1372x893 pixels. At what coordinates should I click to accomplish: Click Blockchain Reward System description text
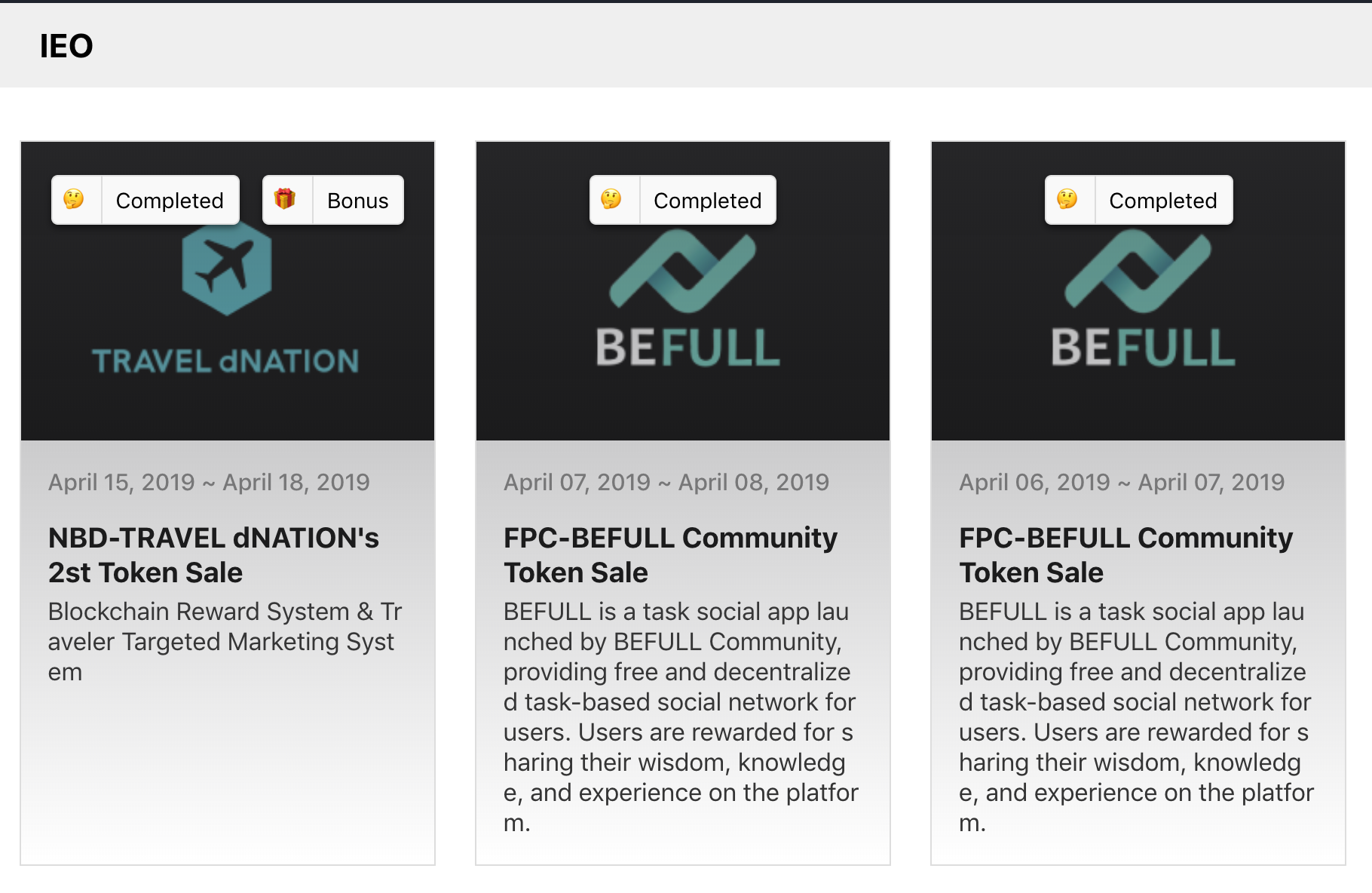[x=225, y=641]
